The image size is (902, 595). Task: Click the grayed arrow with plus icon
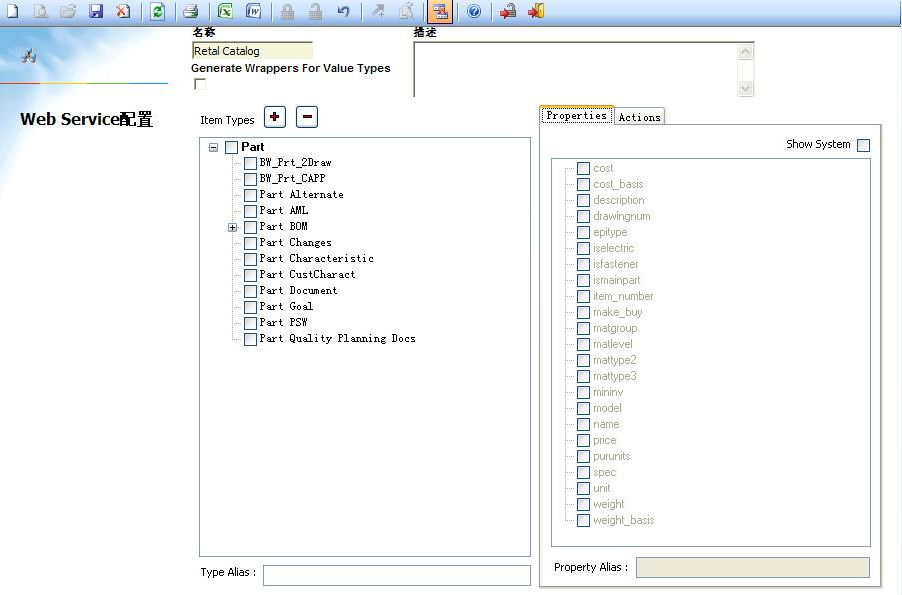pyautogui.click(x=378, y=11)
